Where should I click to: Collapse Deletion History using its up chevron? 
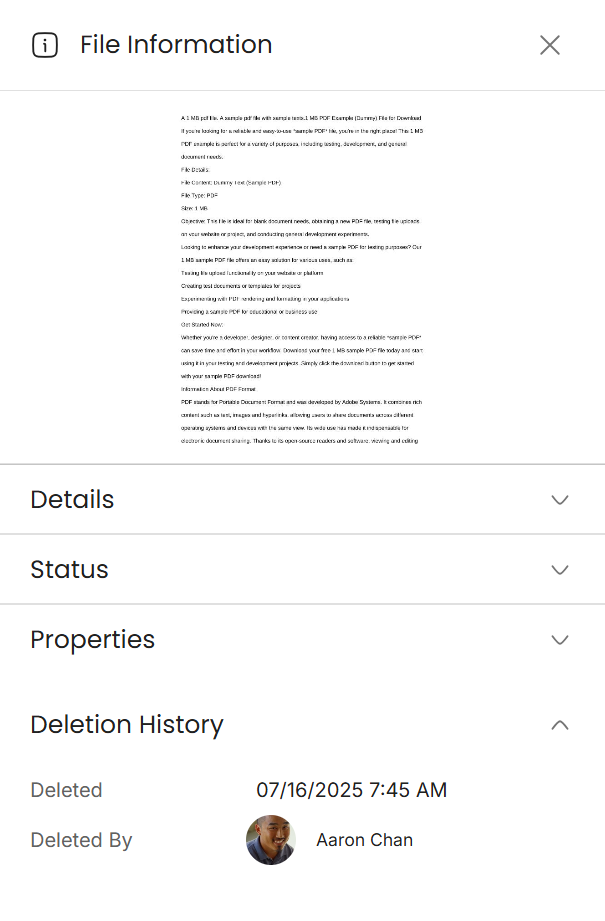pos(560,725)
